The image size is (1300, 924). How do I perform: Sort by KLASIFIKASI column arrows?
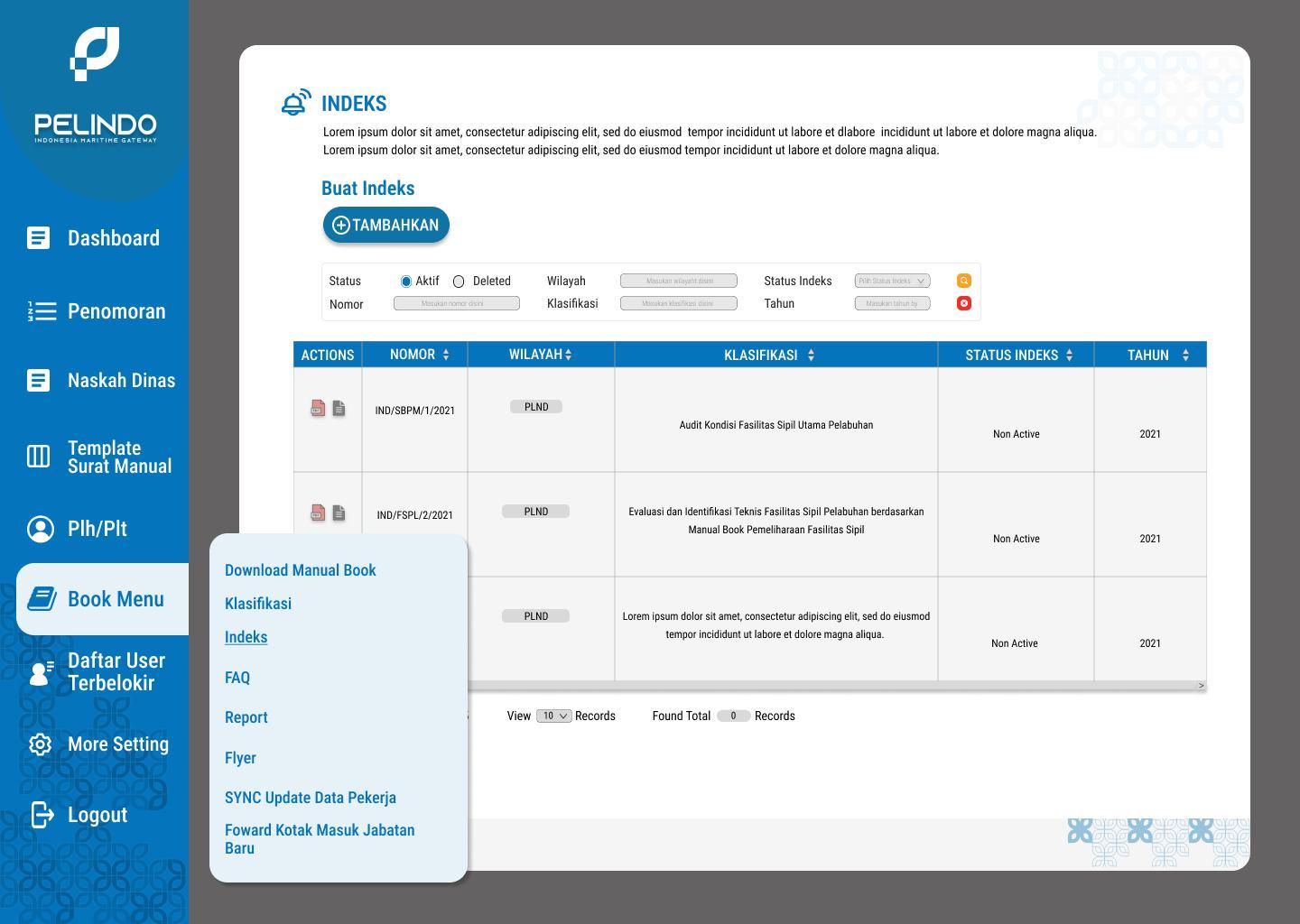coord(811,356)
